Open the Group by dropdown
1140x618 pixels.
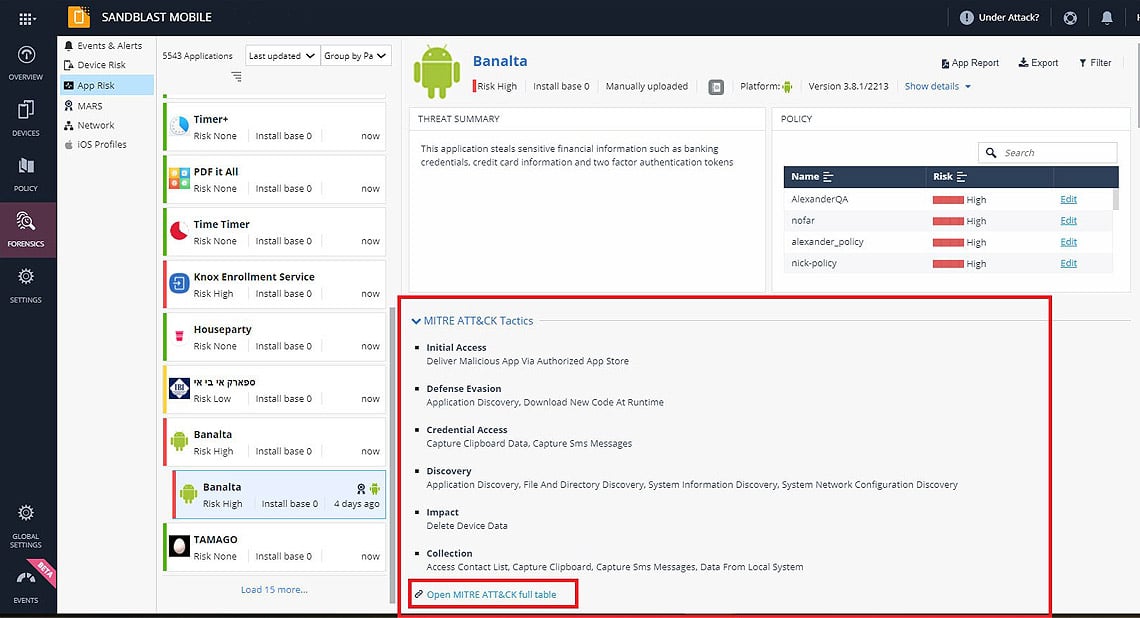[x=356, y=56]
